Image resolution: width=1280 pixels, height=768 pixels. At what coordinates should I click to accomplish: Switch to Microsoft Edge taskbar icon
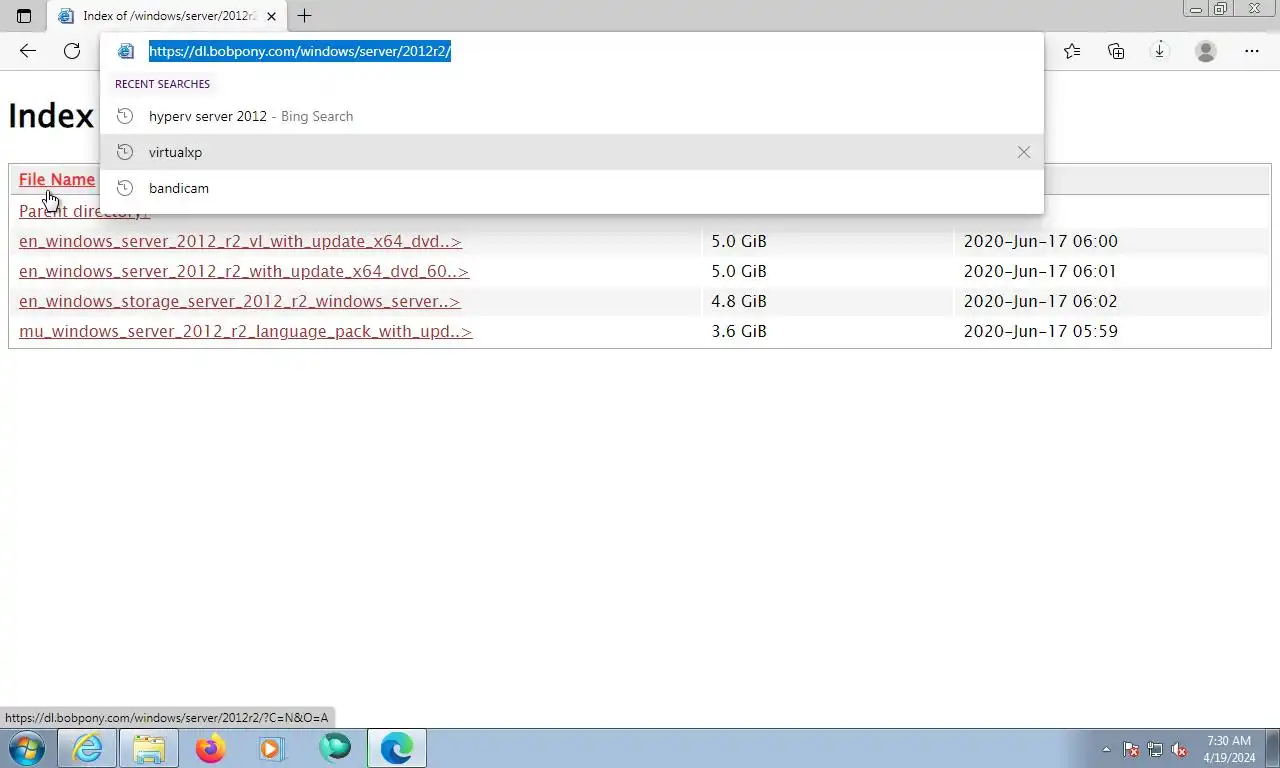(397, 748)
